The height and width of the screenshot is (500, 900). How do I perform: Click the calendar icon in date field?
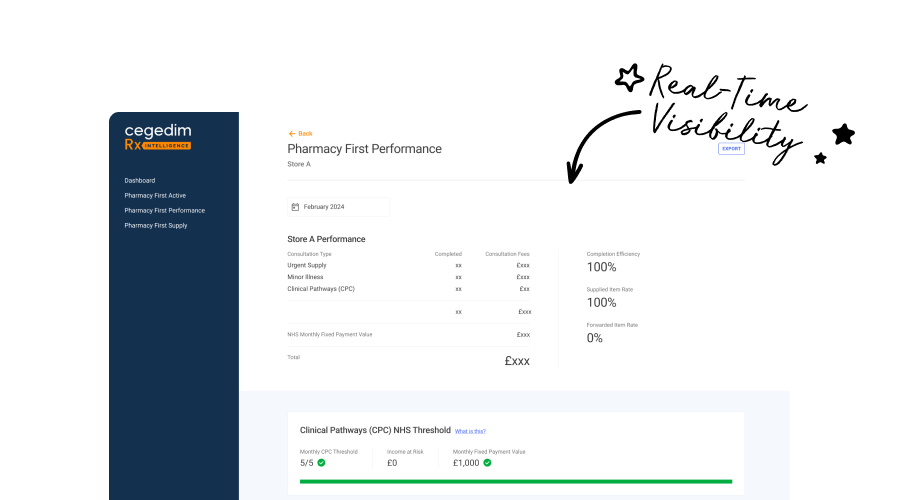coord(295,207)
